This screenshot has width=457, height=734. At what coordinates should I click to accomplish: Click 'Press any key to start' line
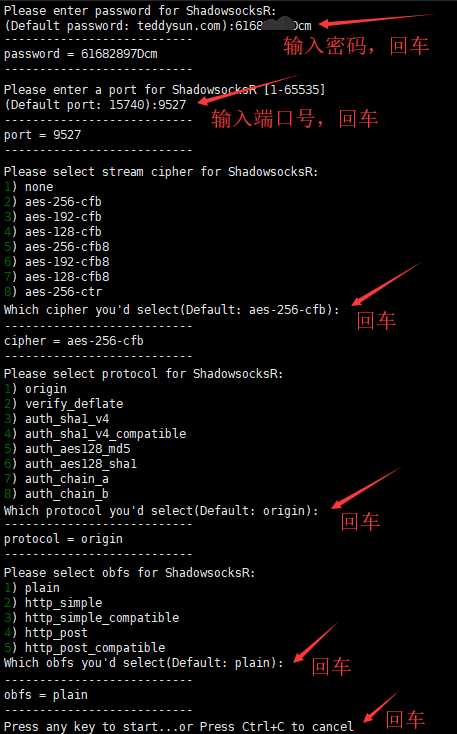pos(179,727)
